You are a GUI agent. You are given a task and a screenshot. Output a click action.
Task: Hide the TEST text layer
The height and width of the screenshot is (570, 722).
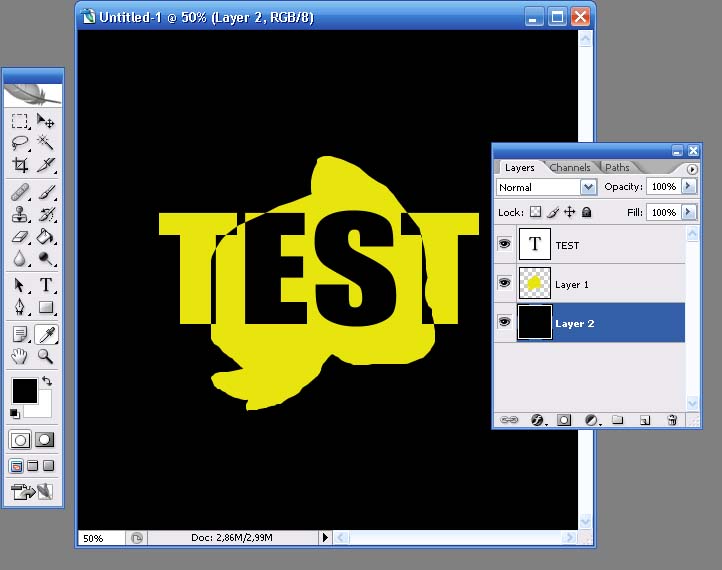pyautogui.click(x=505, y=243)
